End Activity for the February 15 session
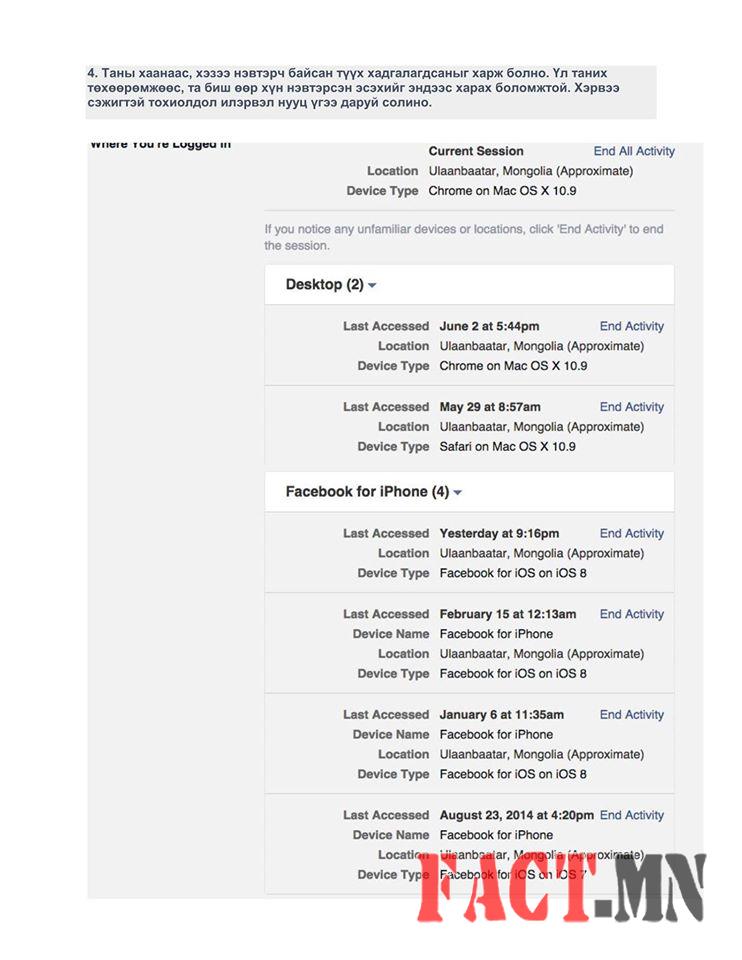The height and width of the screenshot is (960, 742). (x=631, y=614)
